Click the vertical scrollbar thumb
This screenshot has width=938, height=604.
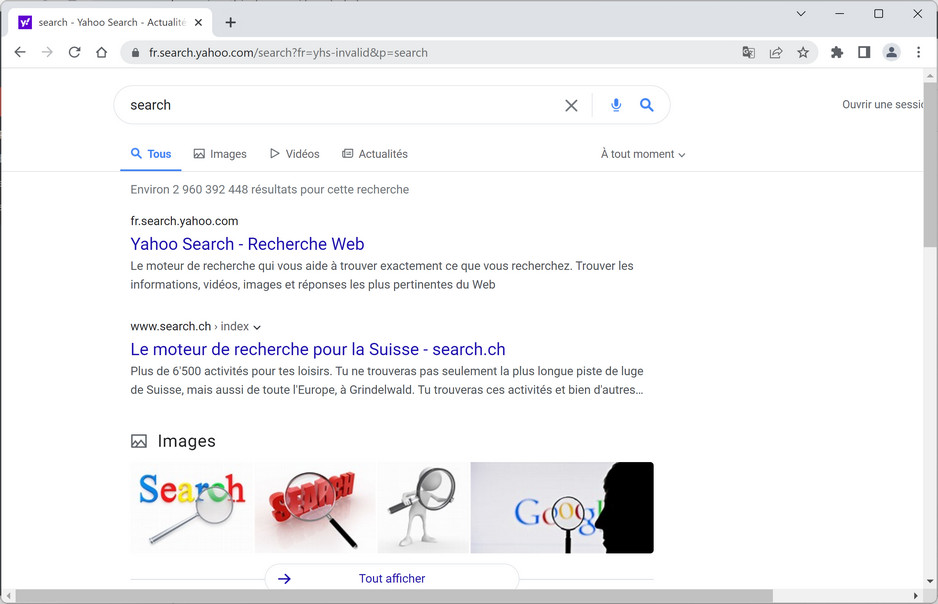tap(930, 164)
